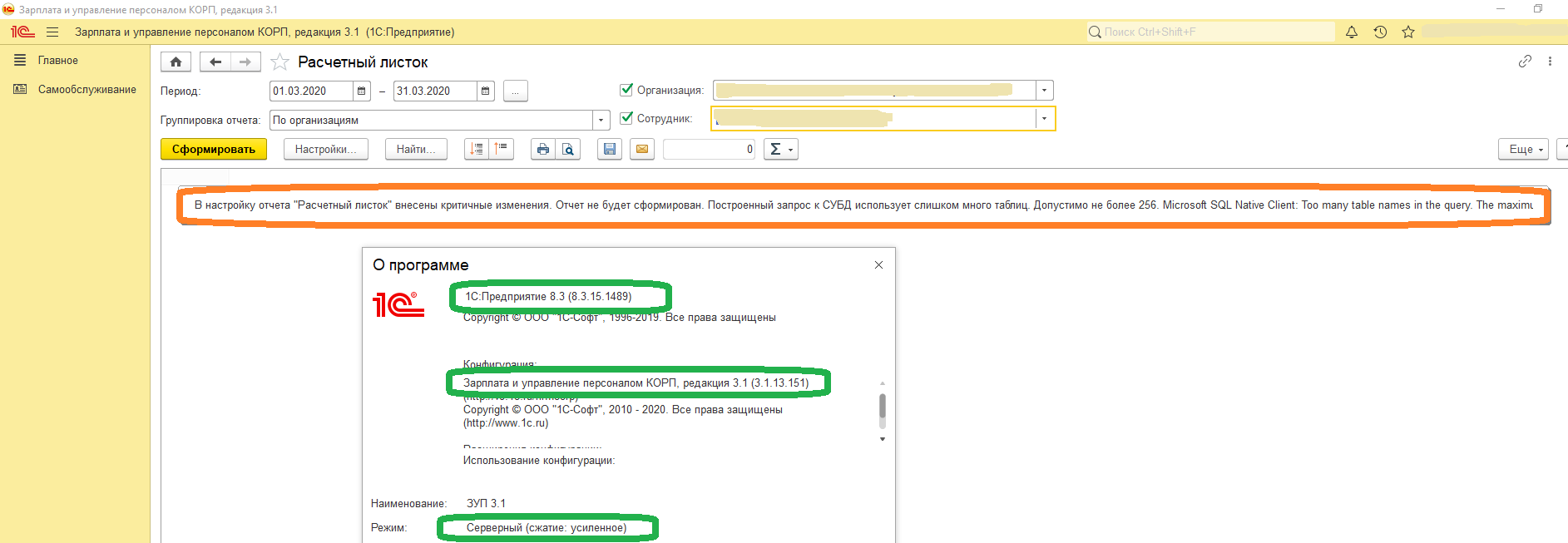Click the name value ЗУП 3.1
Viewport: 1568px width, 543px height.
[486, 504]
